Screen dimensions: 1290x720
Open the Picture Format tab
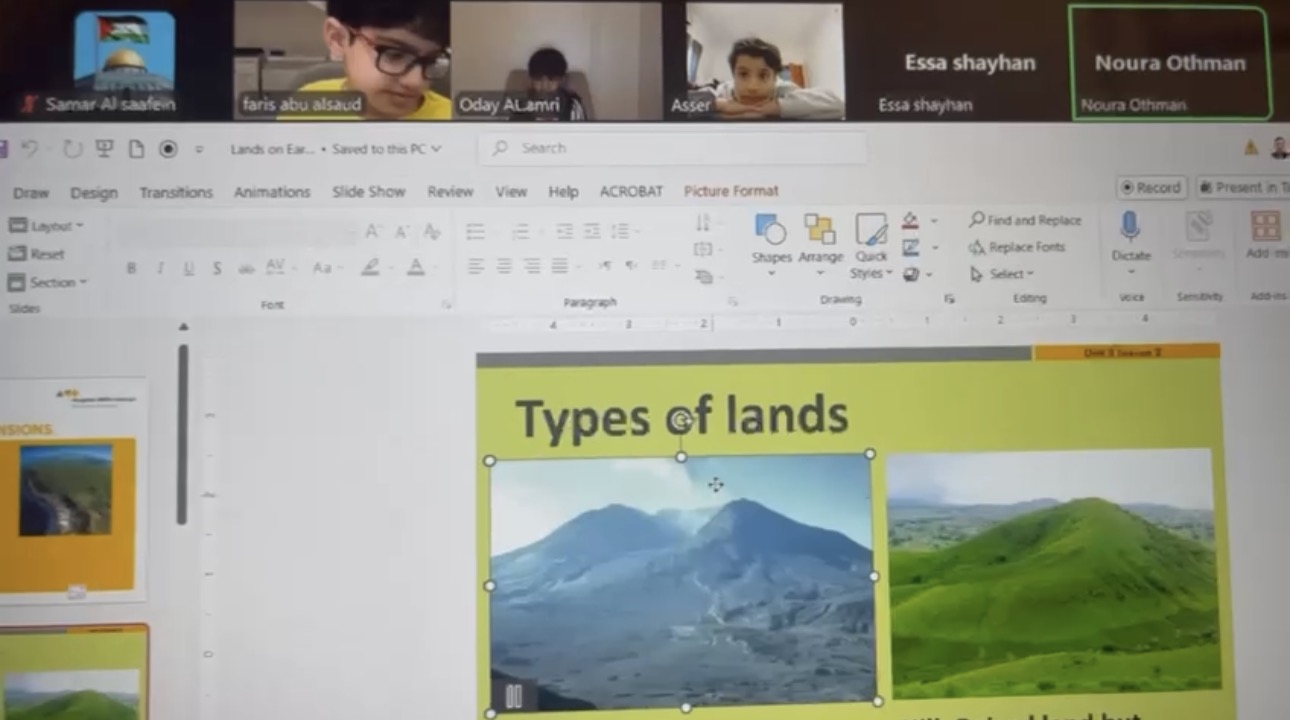pyautogui.click(x=731, y=191)
